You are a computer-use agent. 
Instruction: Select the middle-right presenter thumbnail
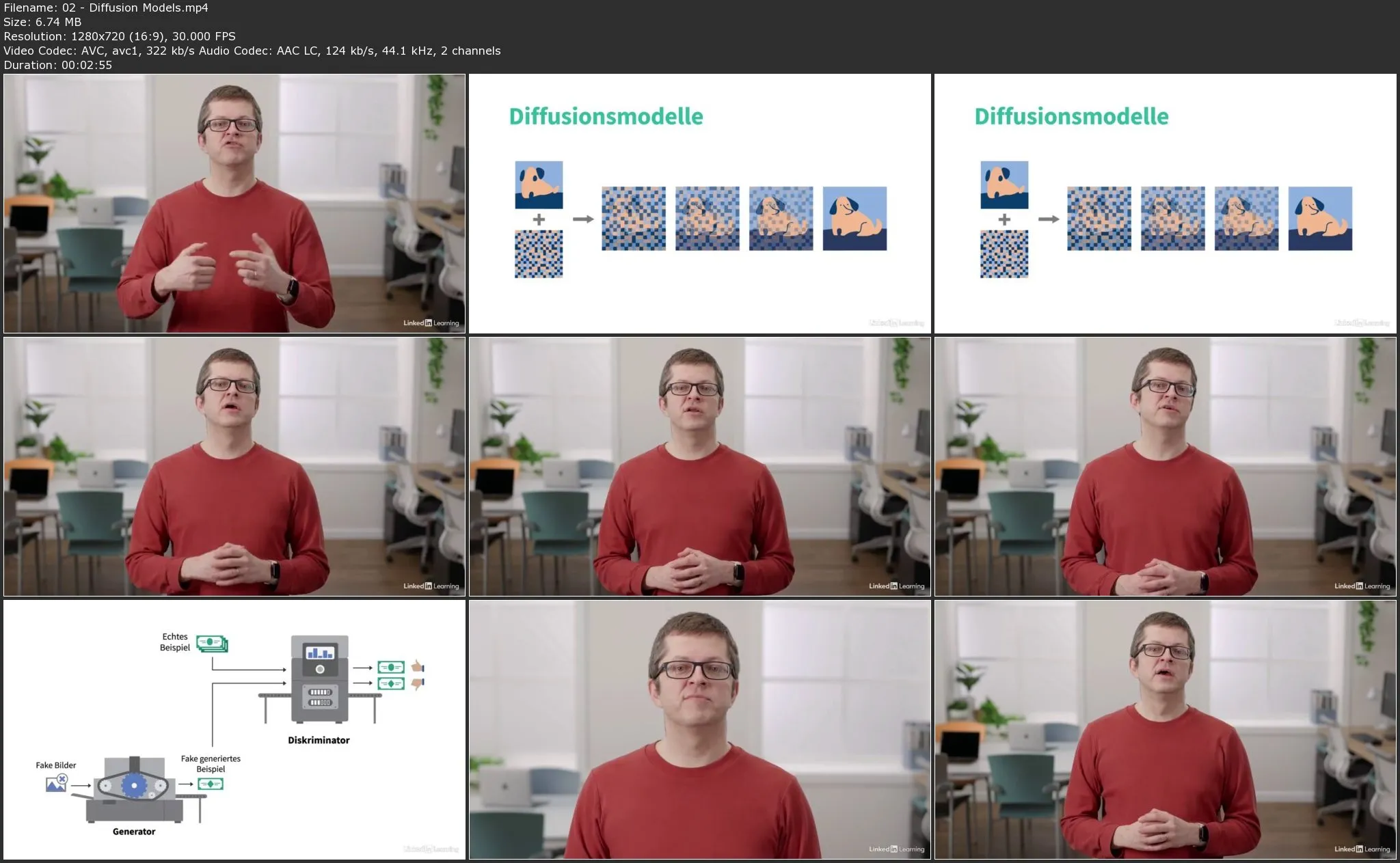coord(1166,467)
